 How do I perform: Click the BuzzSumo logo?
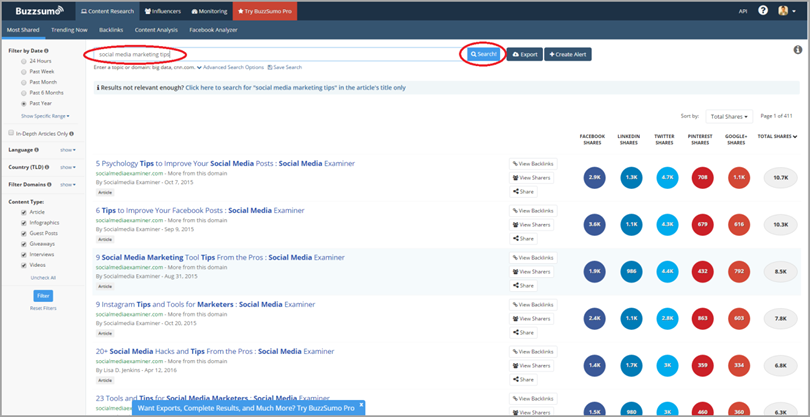point(38,11)
